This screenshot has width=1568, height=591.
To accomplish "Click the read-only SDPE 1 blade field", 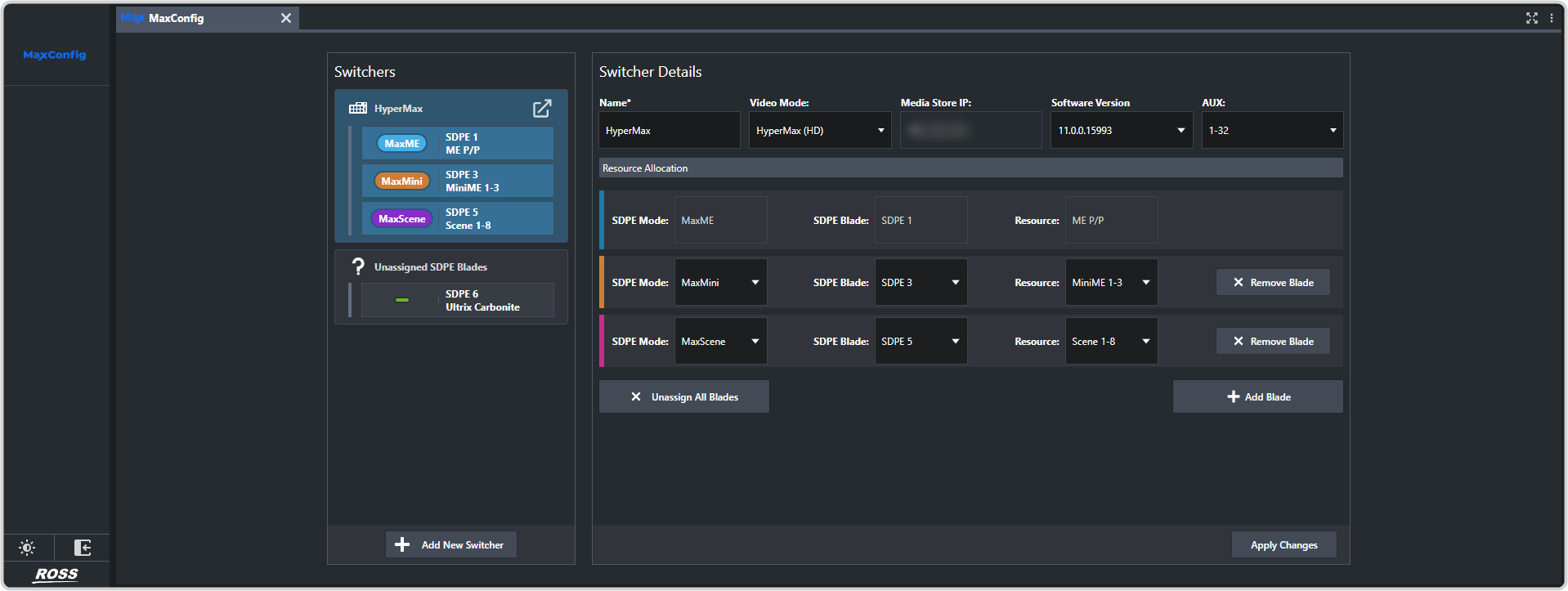I will pyautogui.click(x=921, y=221).
